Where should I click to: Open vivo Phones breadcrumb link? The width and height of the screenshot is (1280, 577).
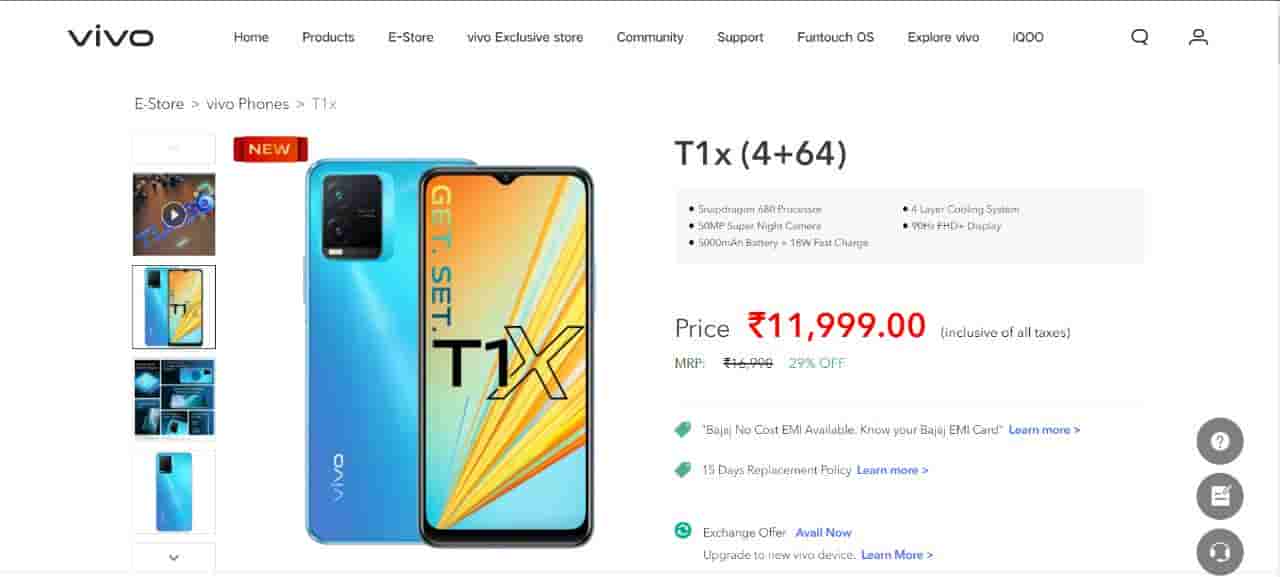[x=247, y=104]
